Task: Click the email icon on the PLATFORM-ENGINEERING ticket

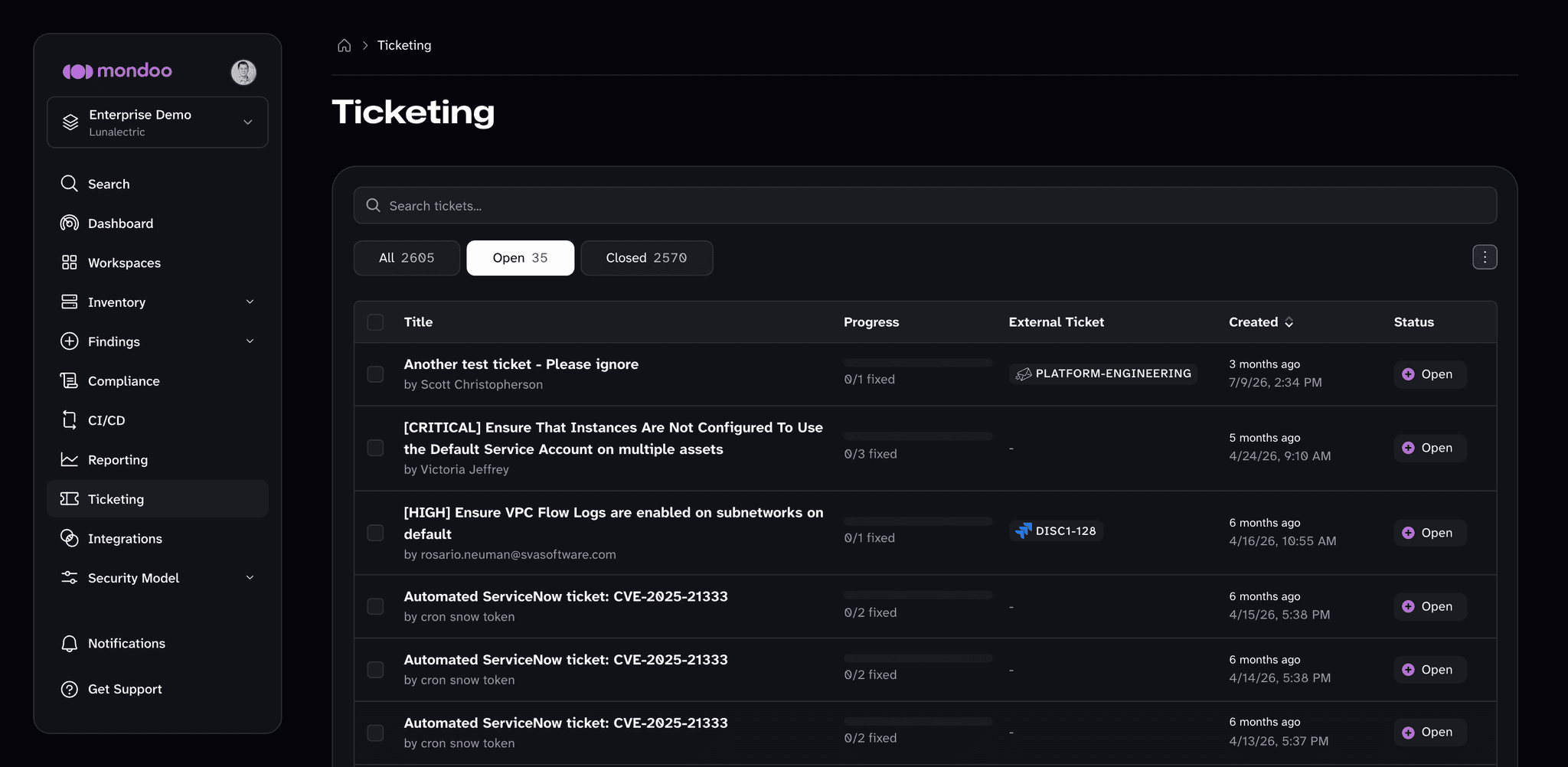Action: pyautogui.click(x=1023, y=374)
